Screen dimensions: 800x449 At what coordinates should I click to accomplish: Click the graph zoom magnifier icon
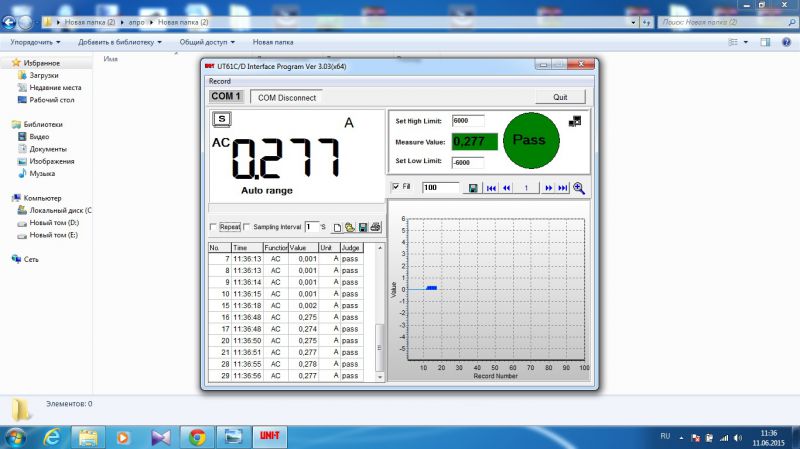point(578,188)
